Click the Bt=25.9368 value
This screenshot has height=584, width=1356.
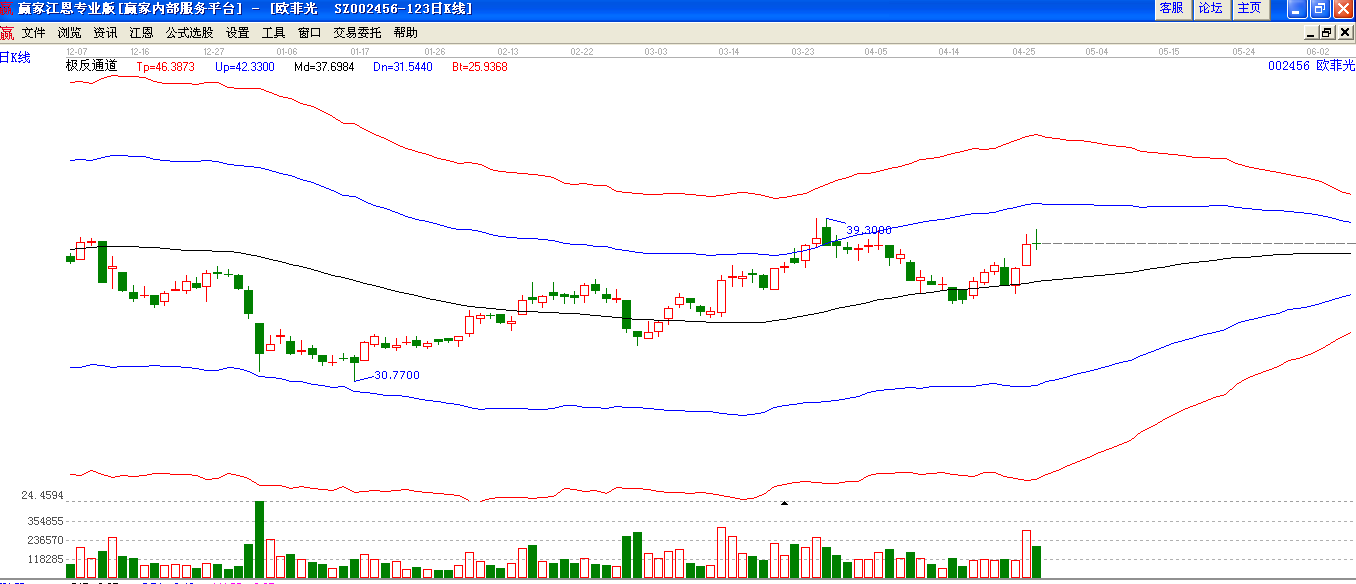point(480,67)
